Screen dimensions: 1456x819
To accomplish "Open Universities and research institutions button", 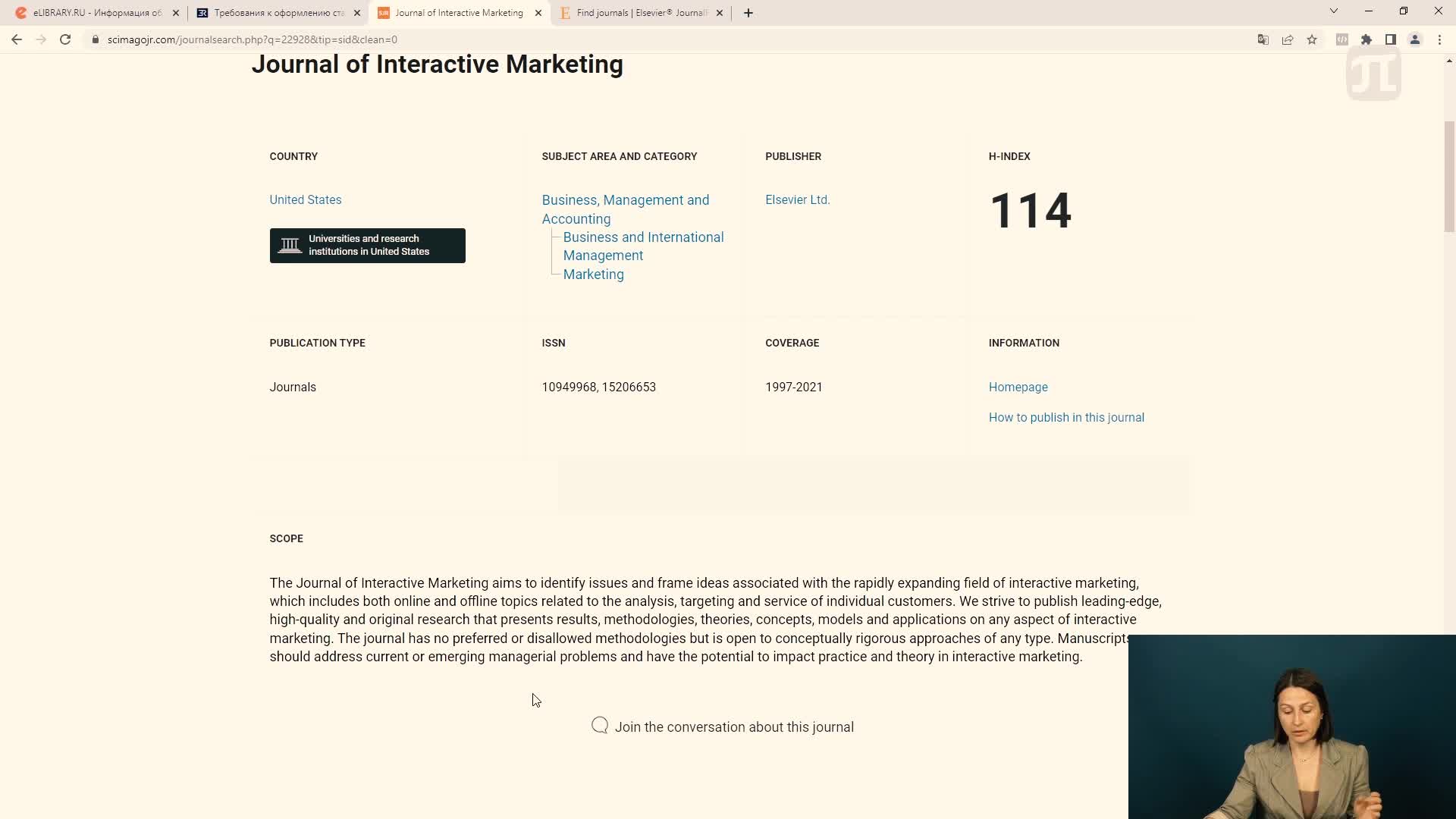I will (368, 246).
